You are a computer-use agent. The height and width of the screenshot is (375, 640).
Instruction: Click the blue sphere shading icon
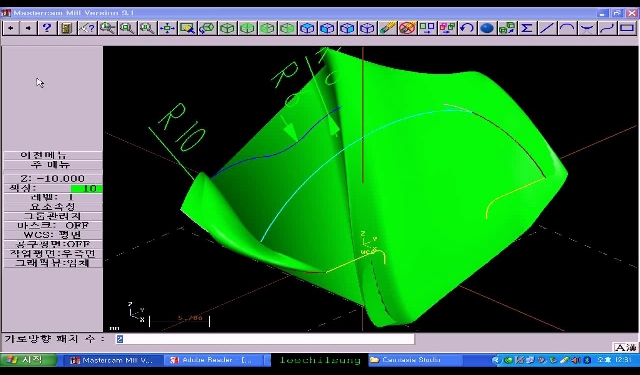pos(487,28)
